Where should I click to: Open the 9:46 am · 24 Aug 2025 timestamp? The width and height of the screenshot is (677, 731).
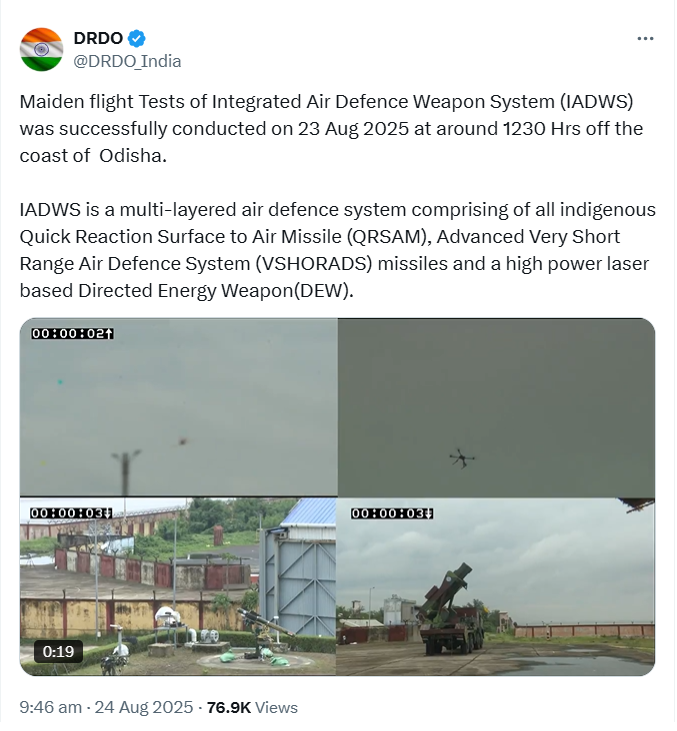[x=106, y=708]
